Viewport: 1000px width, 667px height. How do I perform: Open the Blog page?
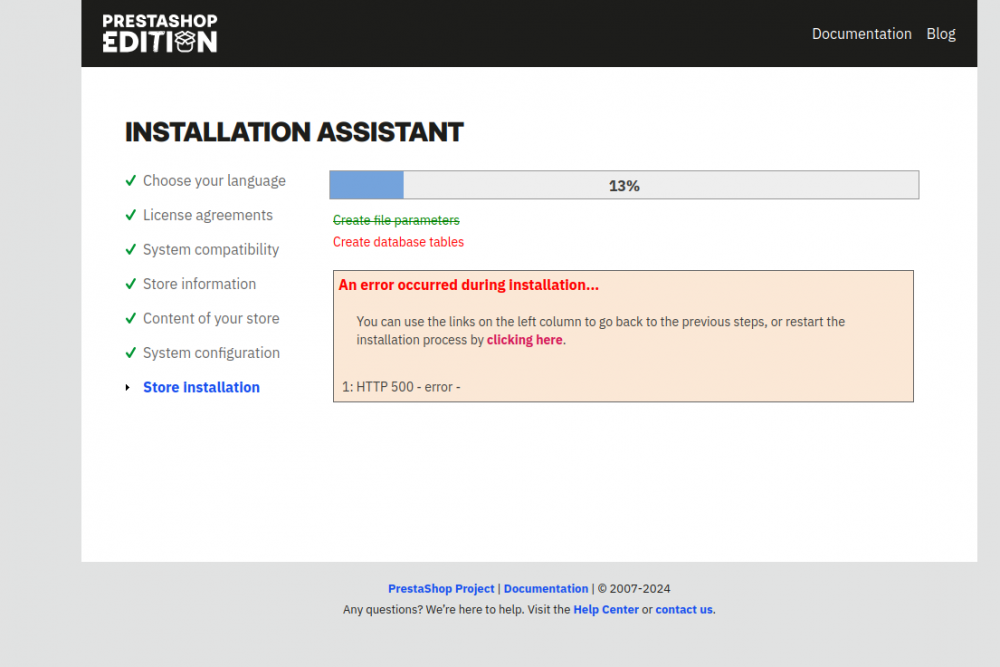(x=940, y=33)
